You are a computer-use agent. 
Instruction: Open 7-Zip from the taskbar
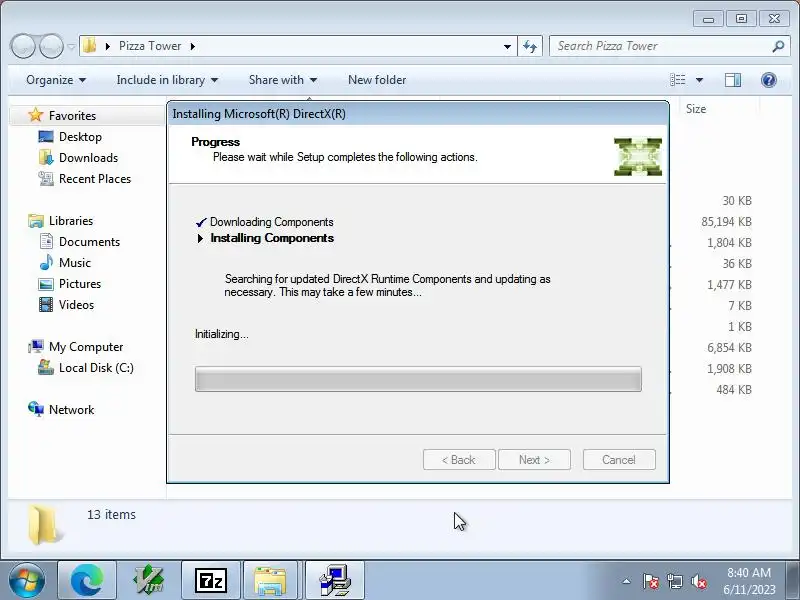click(211, 581)
